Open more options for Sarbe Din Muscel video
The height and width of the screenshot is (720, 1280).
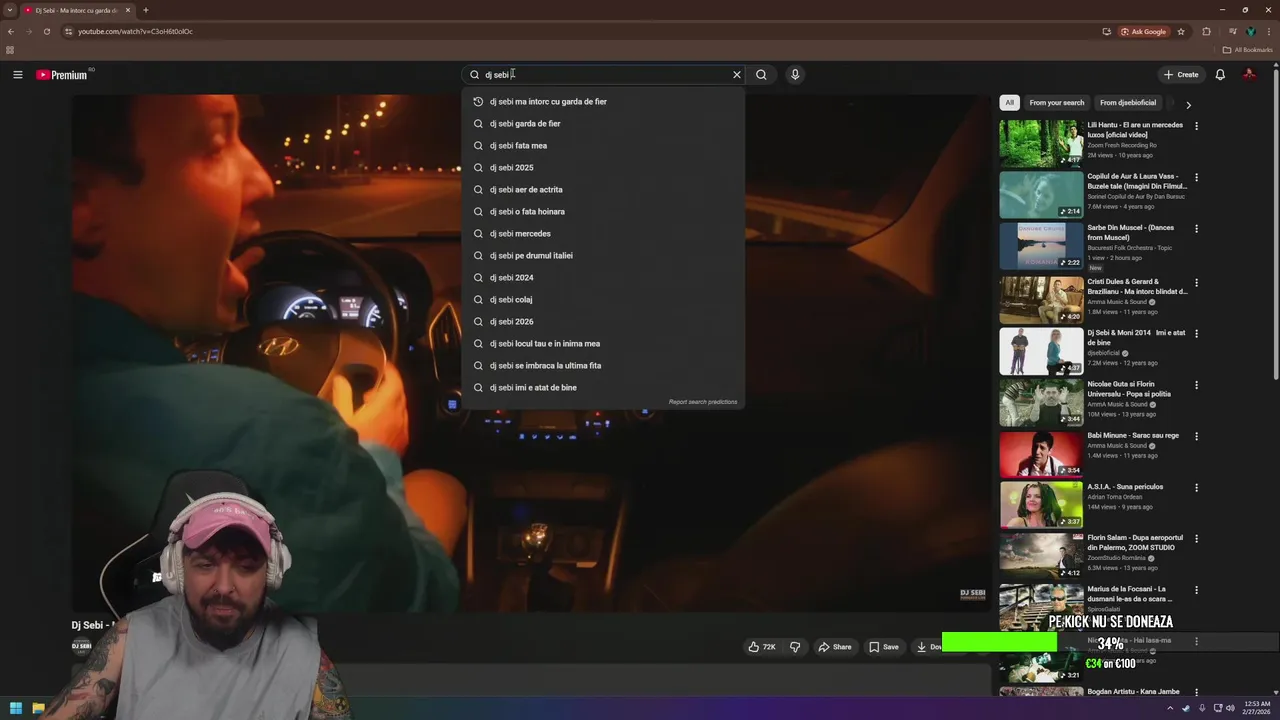pyautogui.click(x=1196, y=228)
